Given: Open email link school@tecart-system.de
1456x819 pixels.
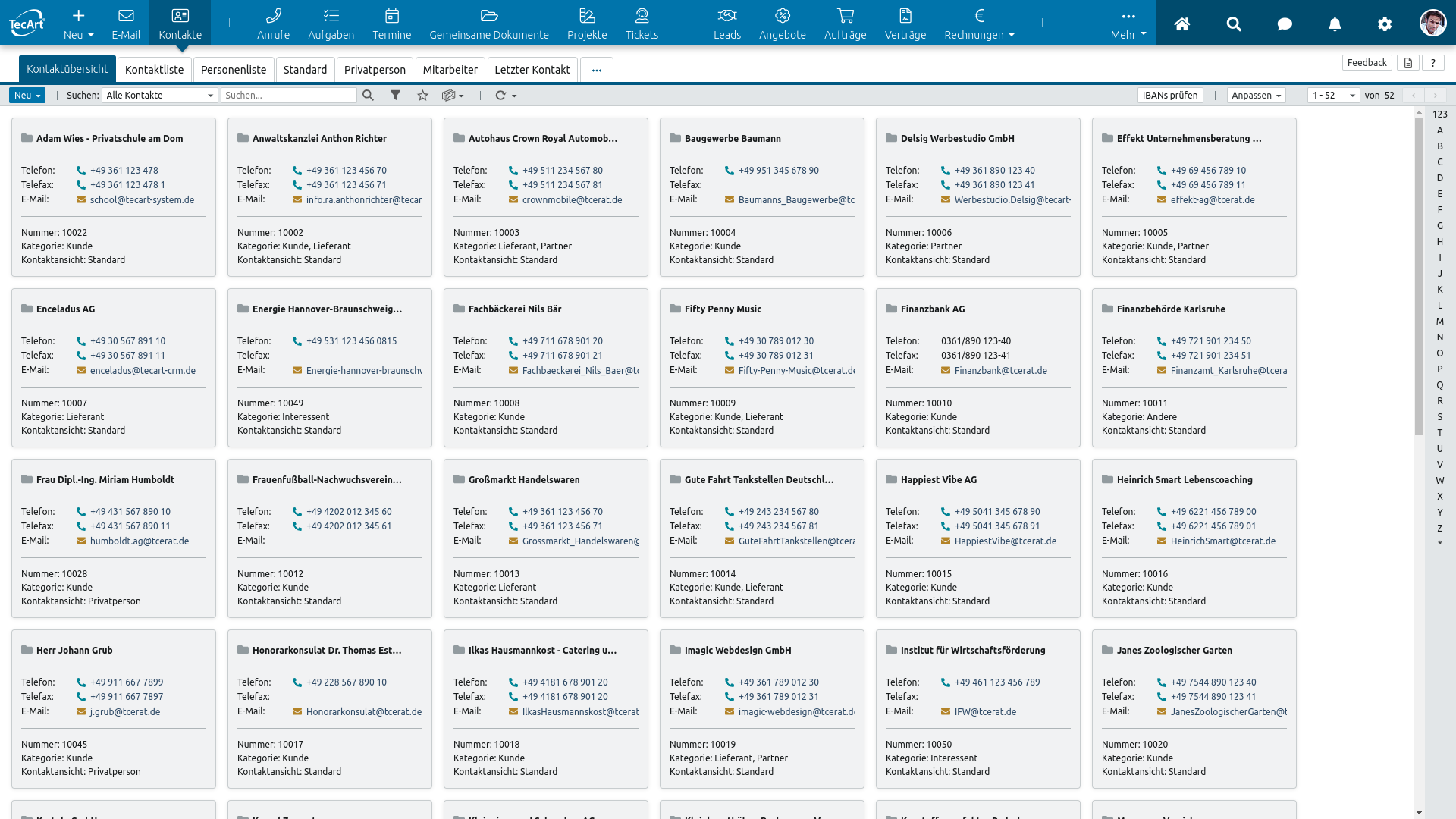Looking at the screenshot, I should tap(142, 200).
